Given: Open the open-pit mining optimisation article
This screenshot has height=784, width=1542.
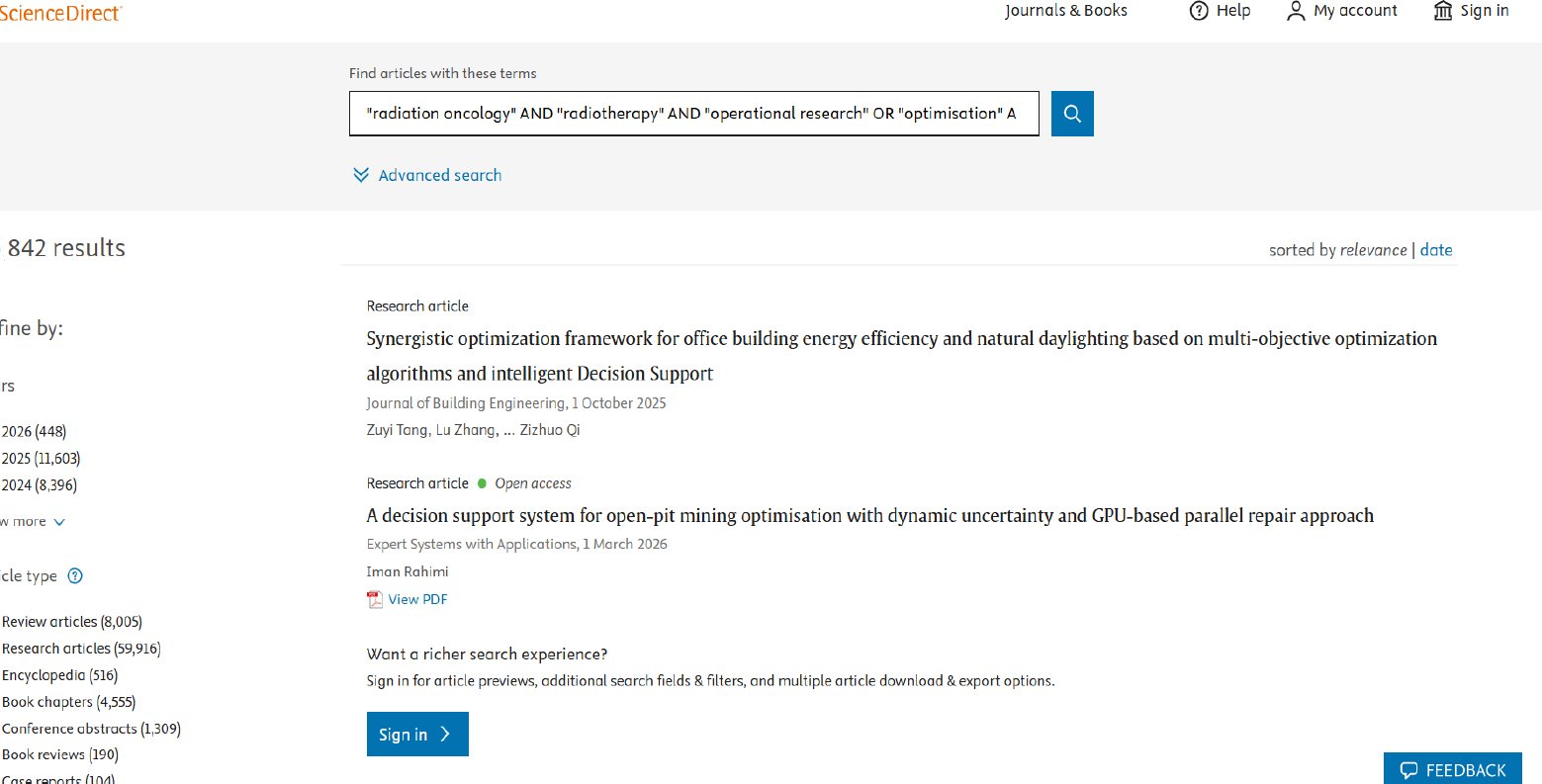Looking at the screenshot, I should click(x=869, y=515).
